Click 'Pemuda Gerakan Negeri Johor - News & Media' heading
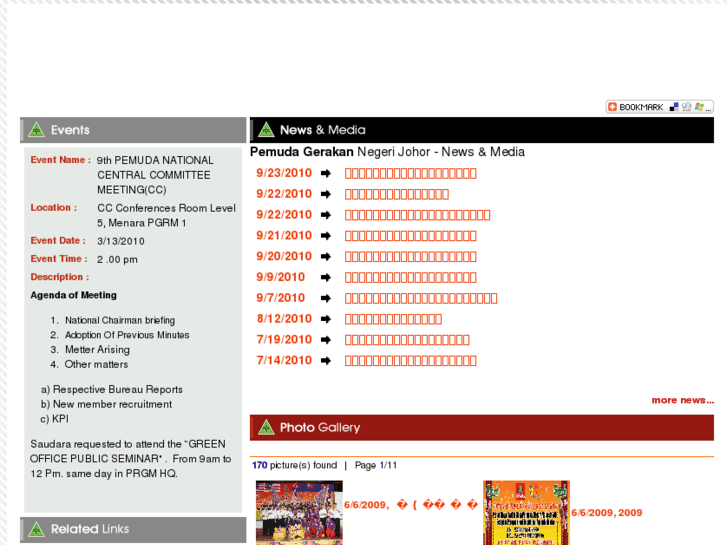Viewport: 727px width, 545px height. 387,152
